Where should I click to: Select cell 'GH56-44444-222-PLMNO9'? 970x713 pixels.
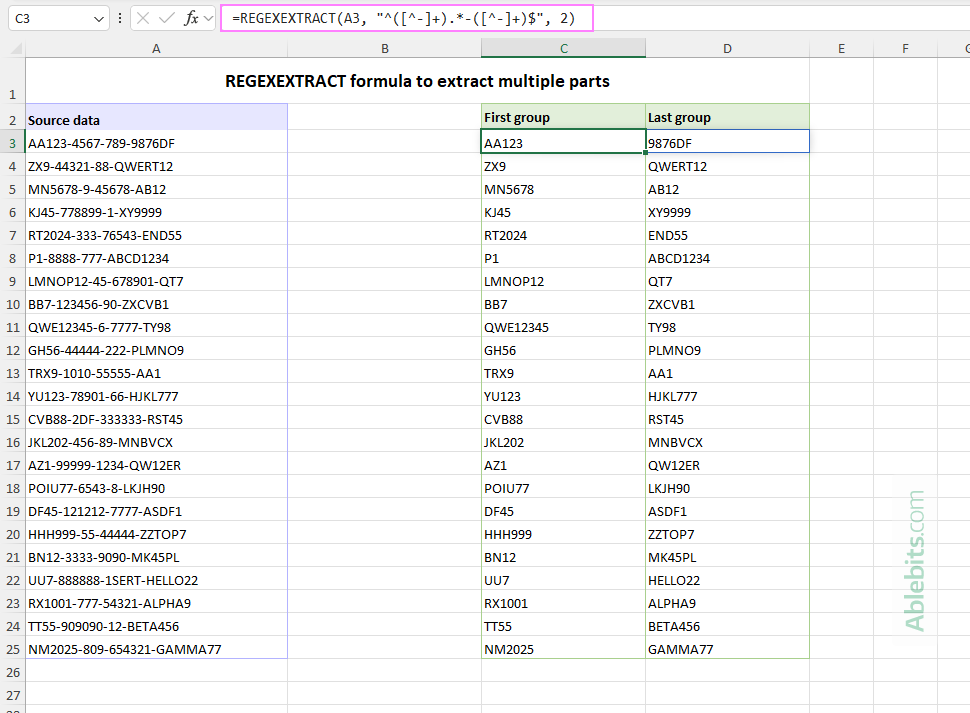click(x=157, y=350)
